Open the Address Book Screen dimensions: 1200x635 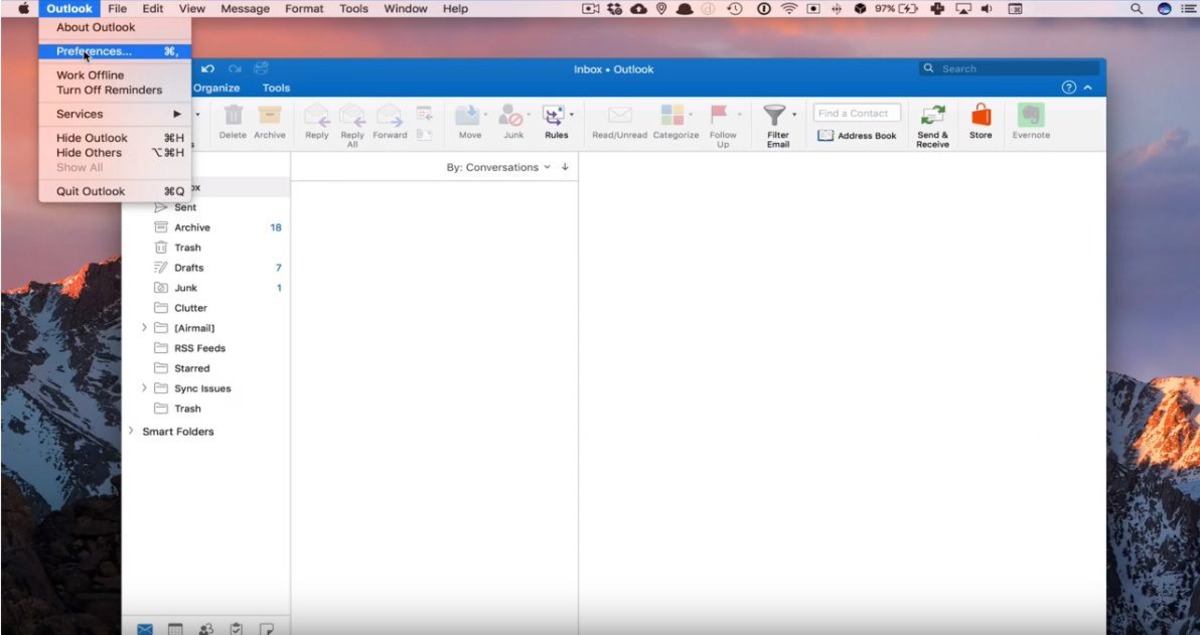(x=857, y=136)
